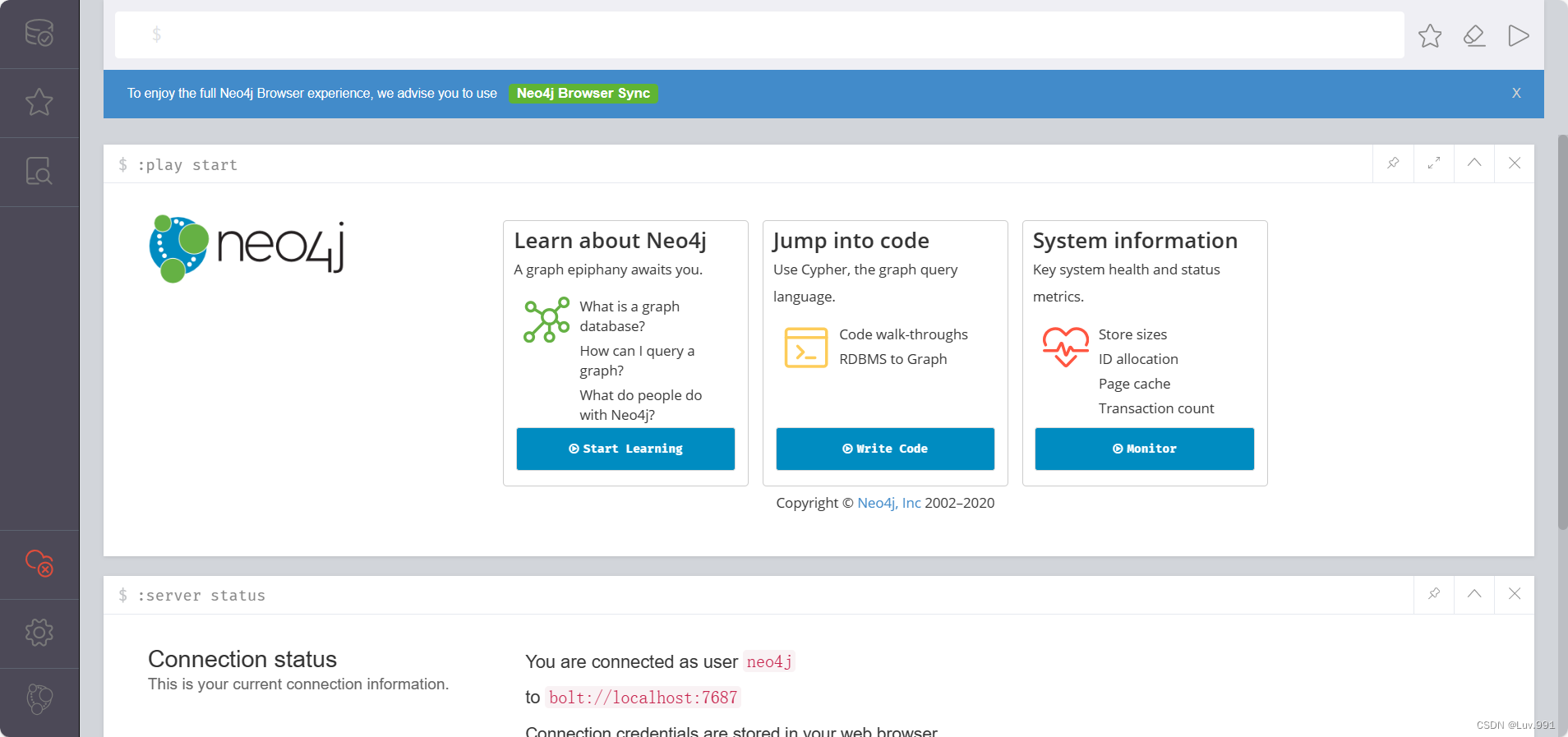Click 'Transaction count' text

[x=1156, y=408]
